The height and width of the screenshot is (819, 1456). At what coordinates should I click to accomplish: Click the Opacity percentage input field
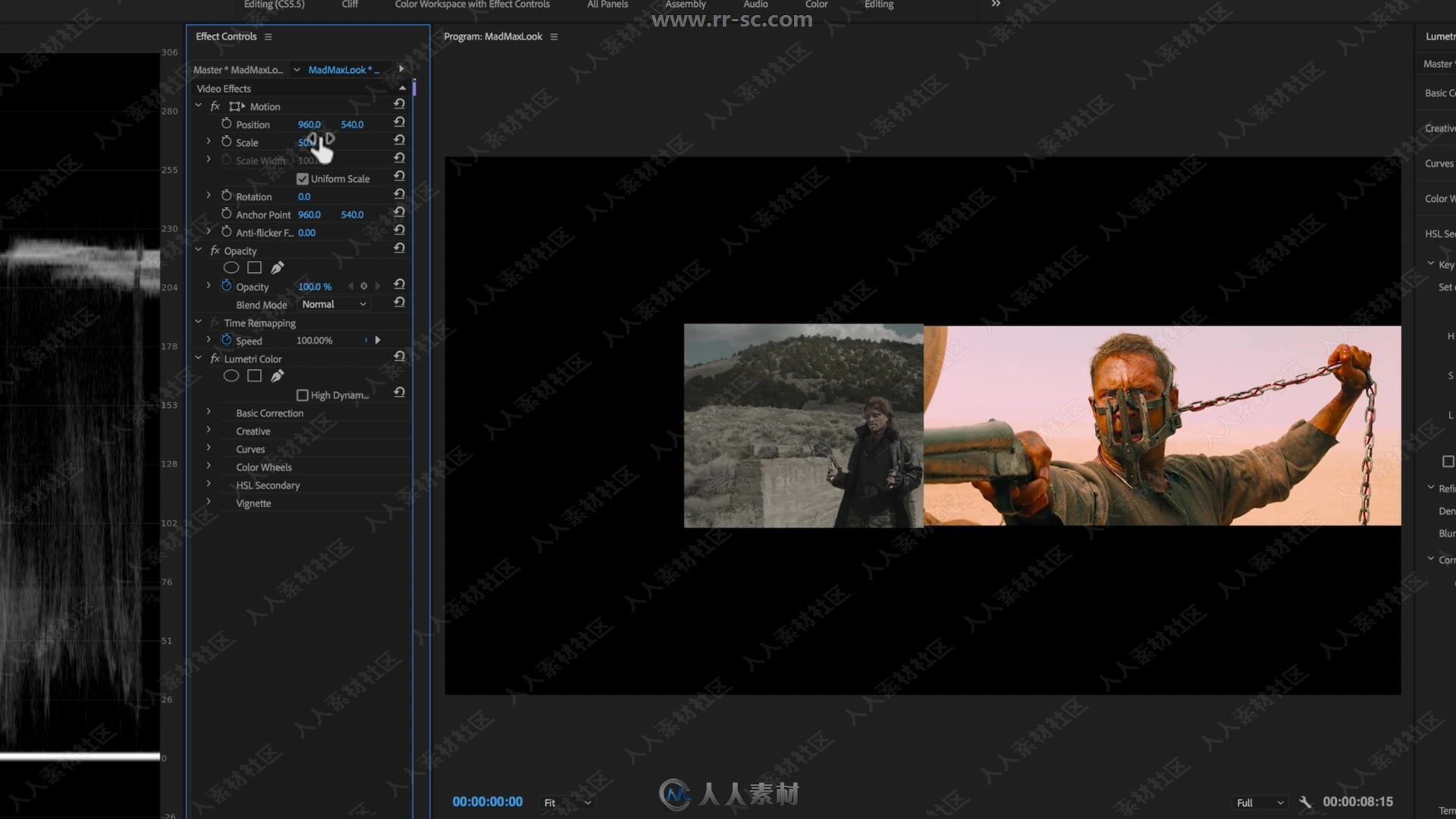(x=313, y=286)
